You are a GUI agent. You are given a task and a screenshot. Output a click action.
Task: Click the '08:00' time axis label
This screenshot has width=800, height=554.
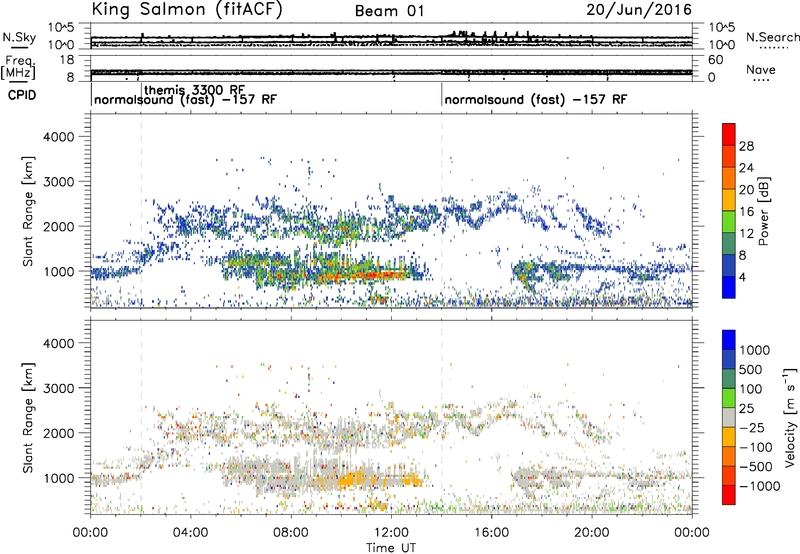click(291, 533)
